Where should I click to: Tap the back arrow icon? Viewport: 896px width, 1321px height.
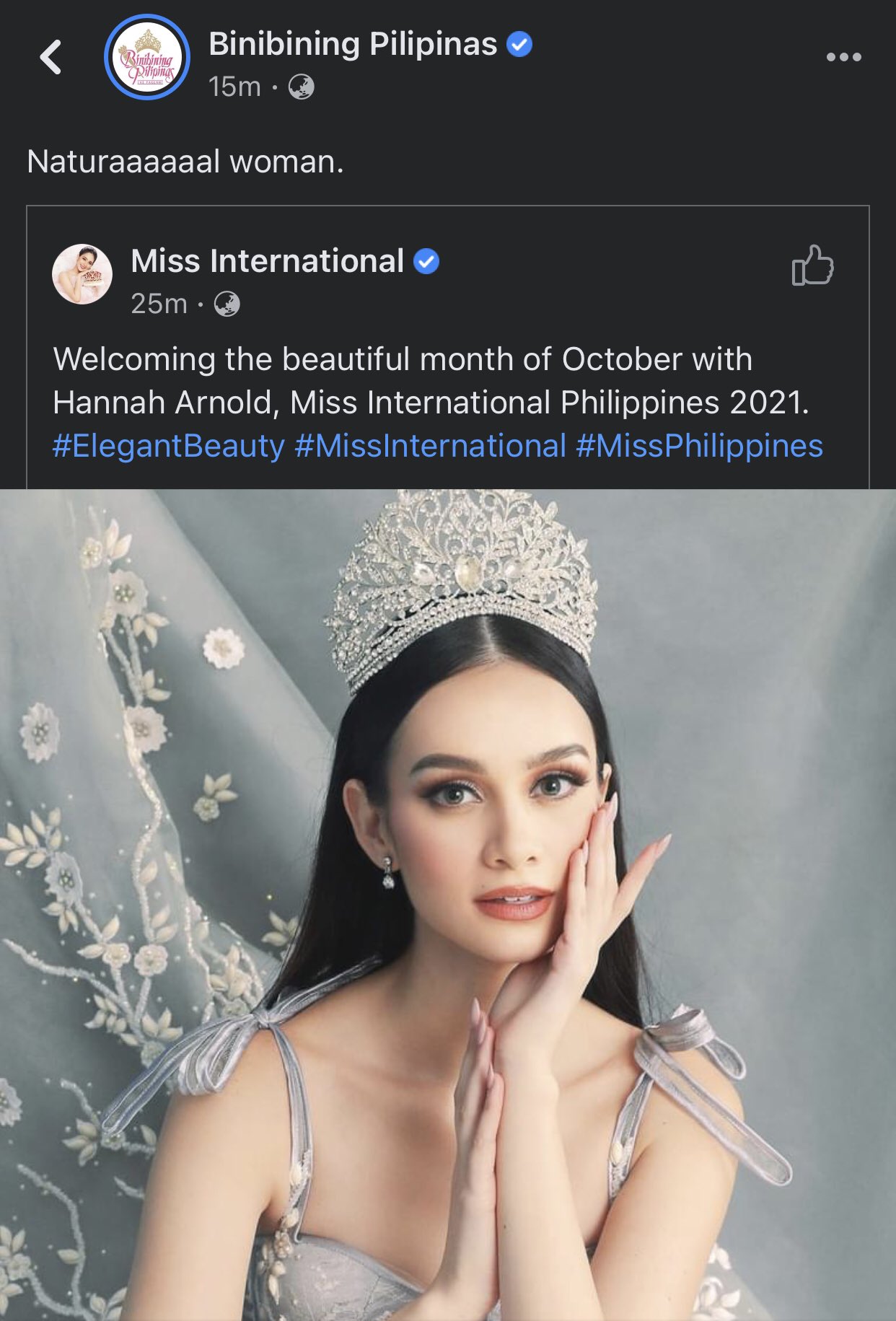(50, 57)
